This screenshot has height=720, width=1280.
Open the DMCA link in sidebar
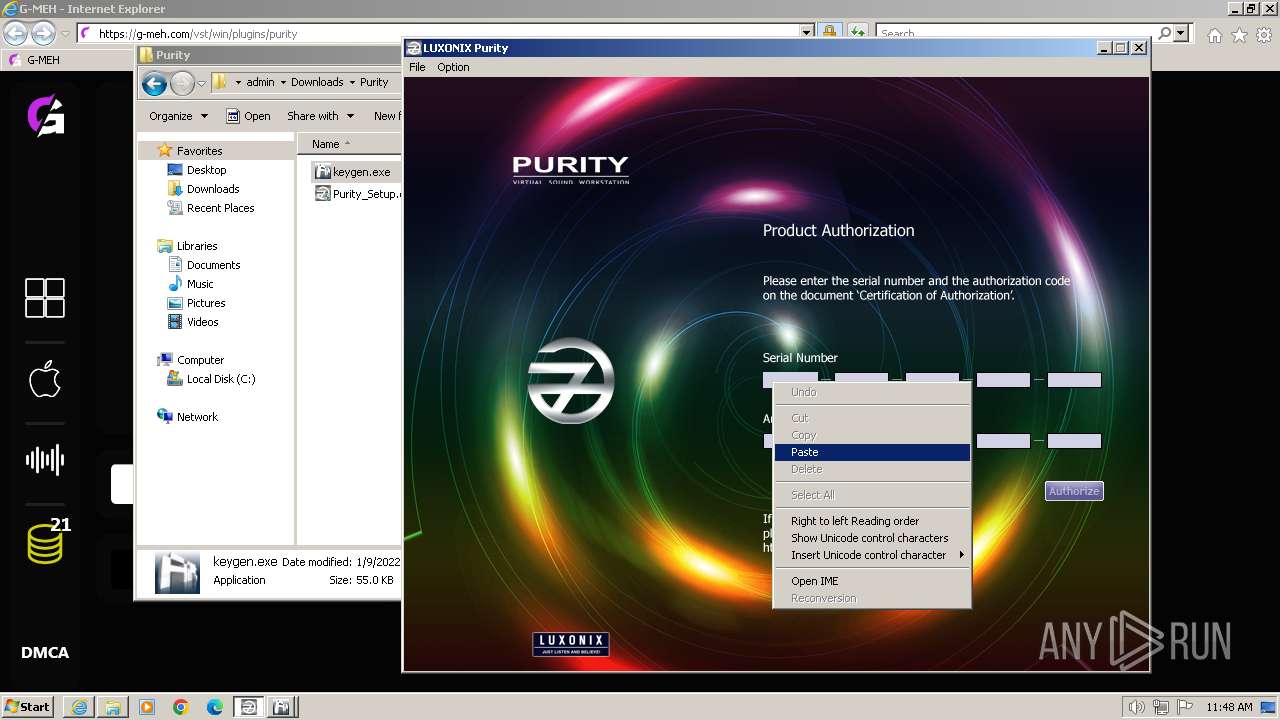(45, 653)
